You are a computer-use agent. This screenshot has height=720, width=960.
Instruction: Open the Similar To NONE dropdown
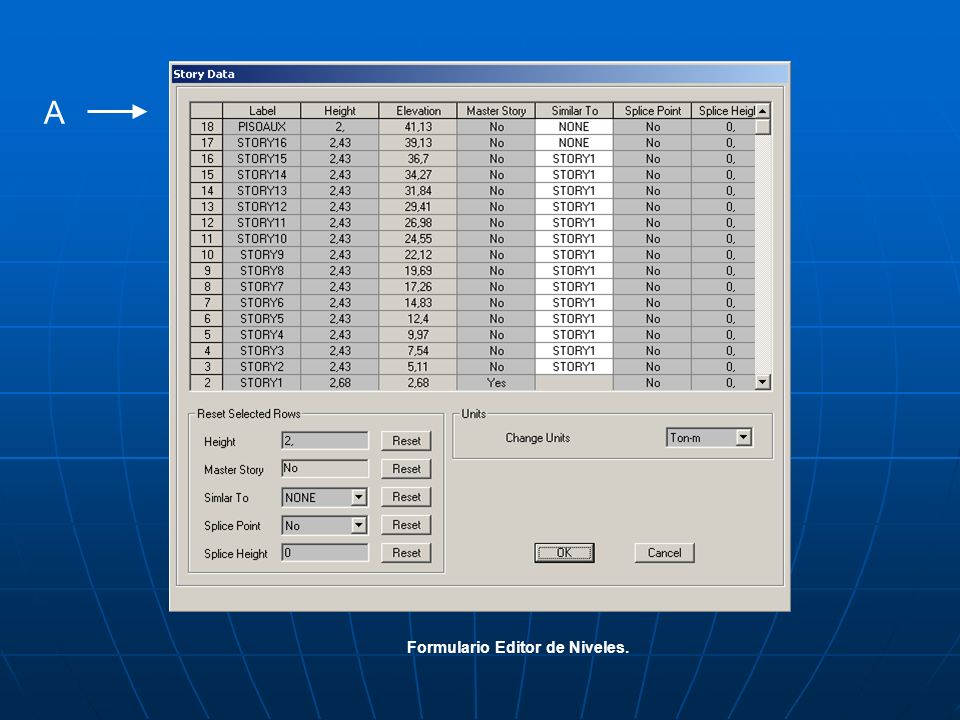coord(359,497)
